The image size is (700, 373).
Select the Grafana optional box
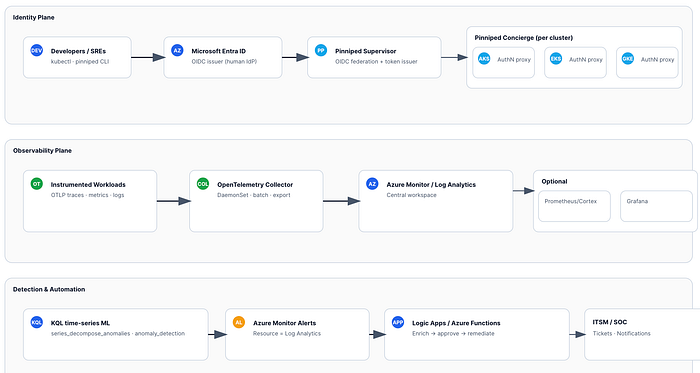point(656,206)
